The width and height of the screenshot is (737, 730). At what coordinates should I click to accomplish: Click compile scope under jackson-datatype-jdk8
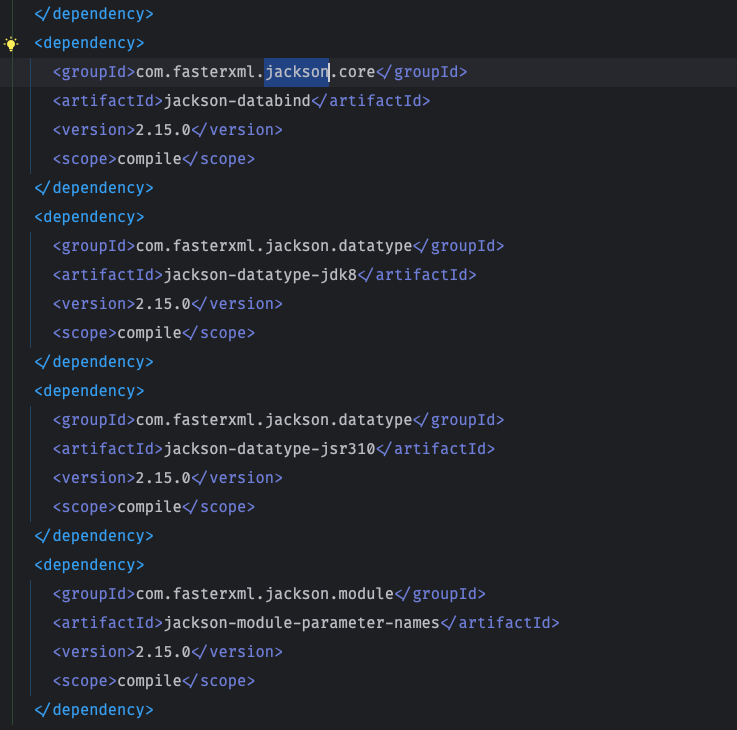149,333
